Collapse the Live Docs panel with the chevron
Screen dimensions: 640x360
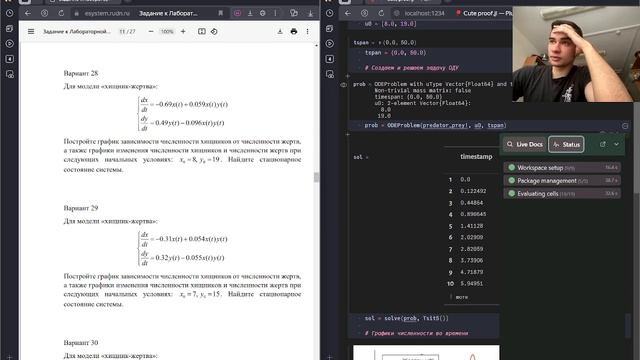[x=616, y=144]
